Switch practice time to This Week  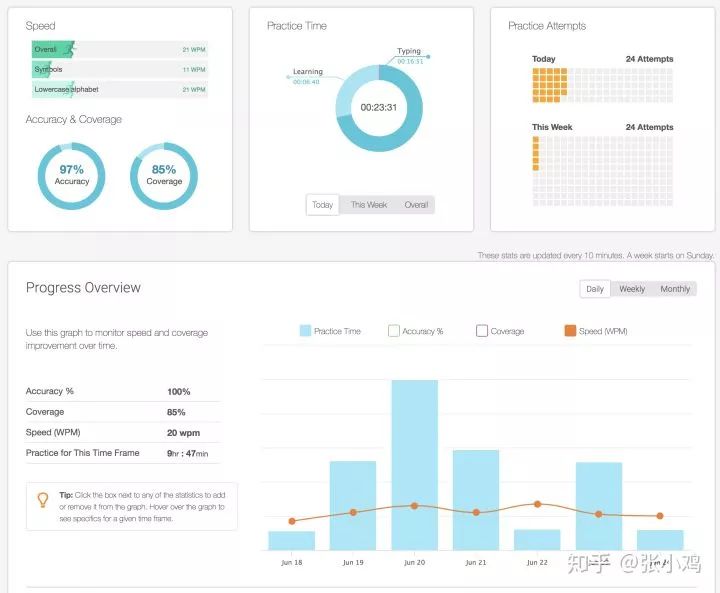point(369,205)
